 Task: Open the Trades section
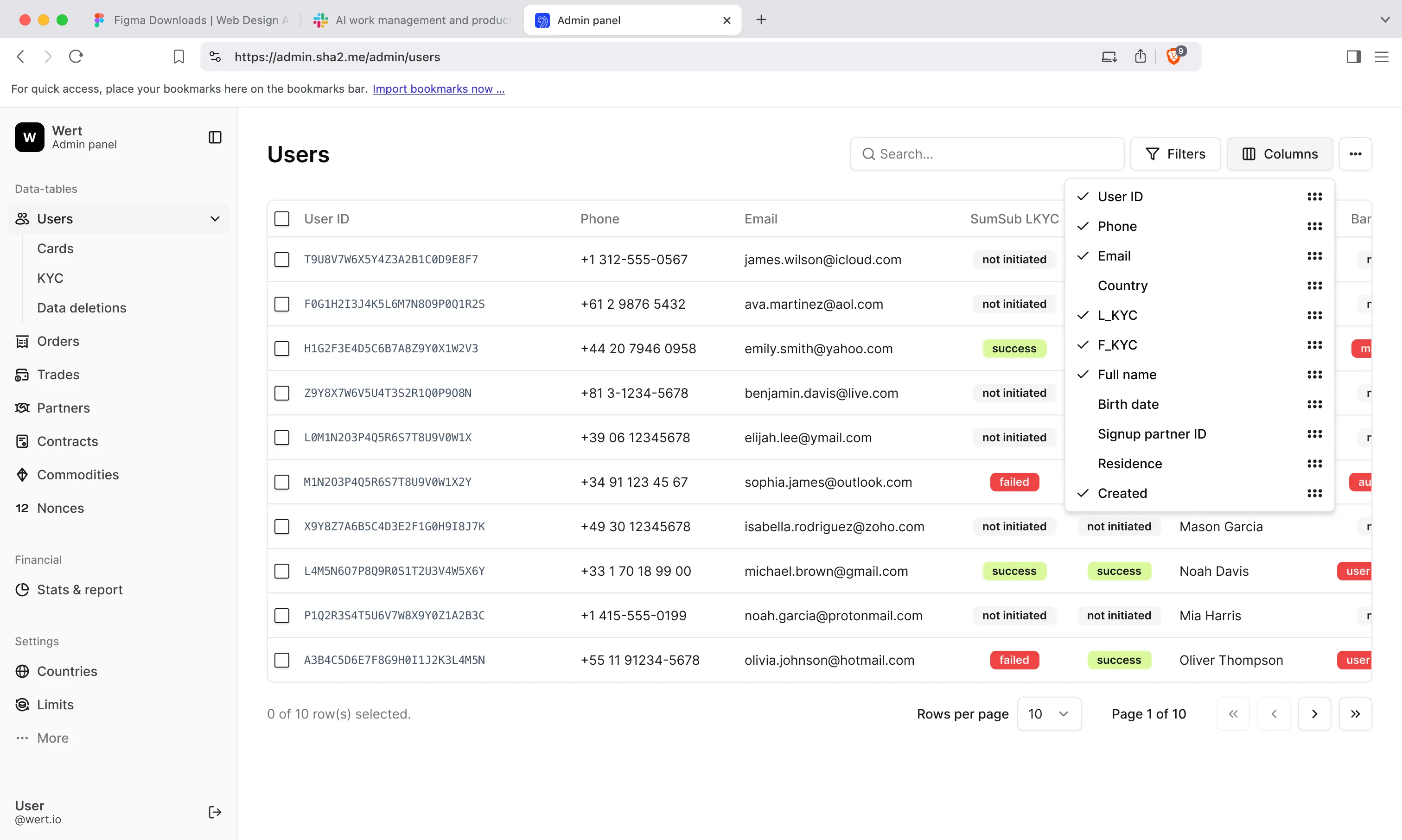click(58, 374)
